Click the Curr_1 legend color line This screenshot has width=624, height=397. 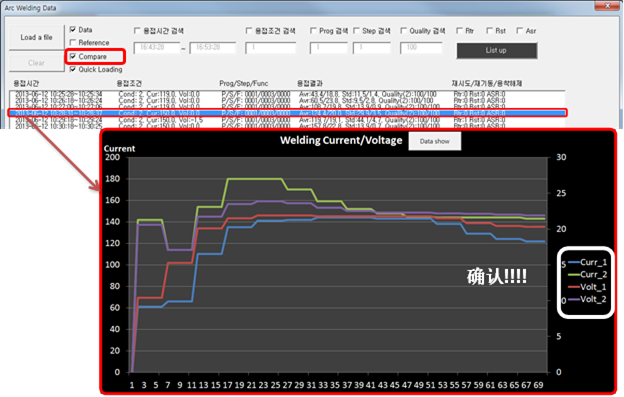[x=573, y=262]
